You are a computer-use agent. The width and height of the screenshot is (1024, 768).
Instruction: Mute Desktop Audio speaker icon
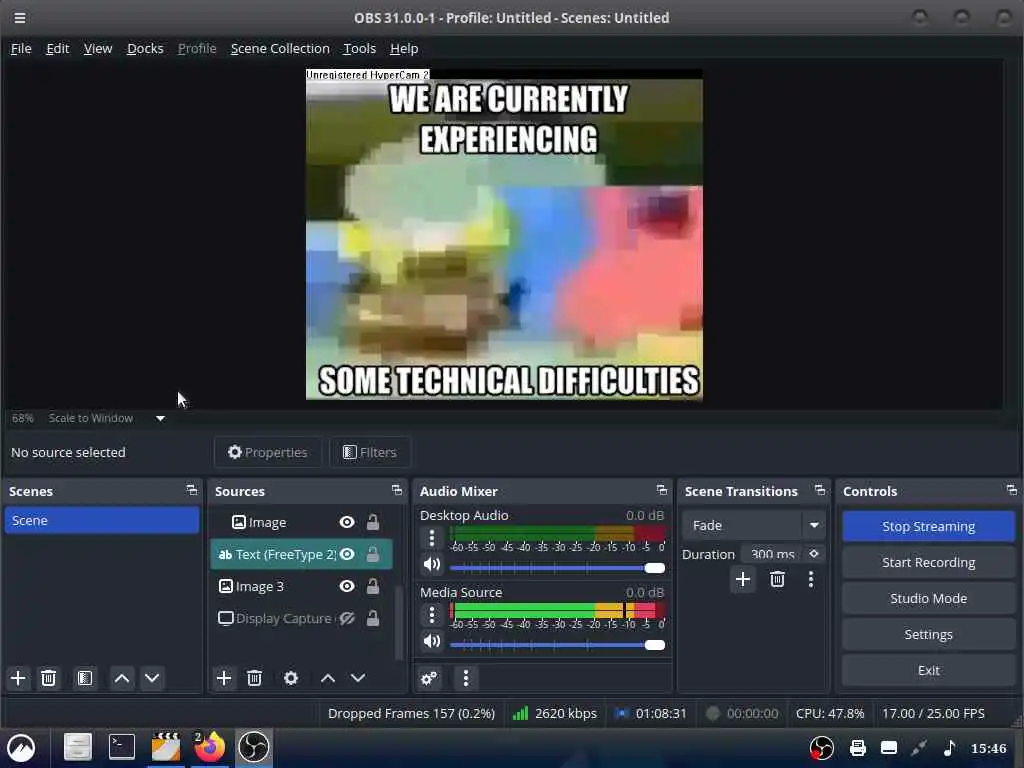(x=432, y=565)
